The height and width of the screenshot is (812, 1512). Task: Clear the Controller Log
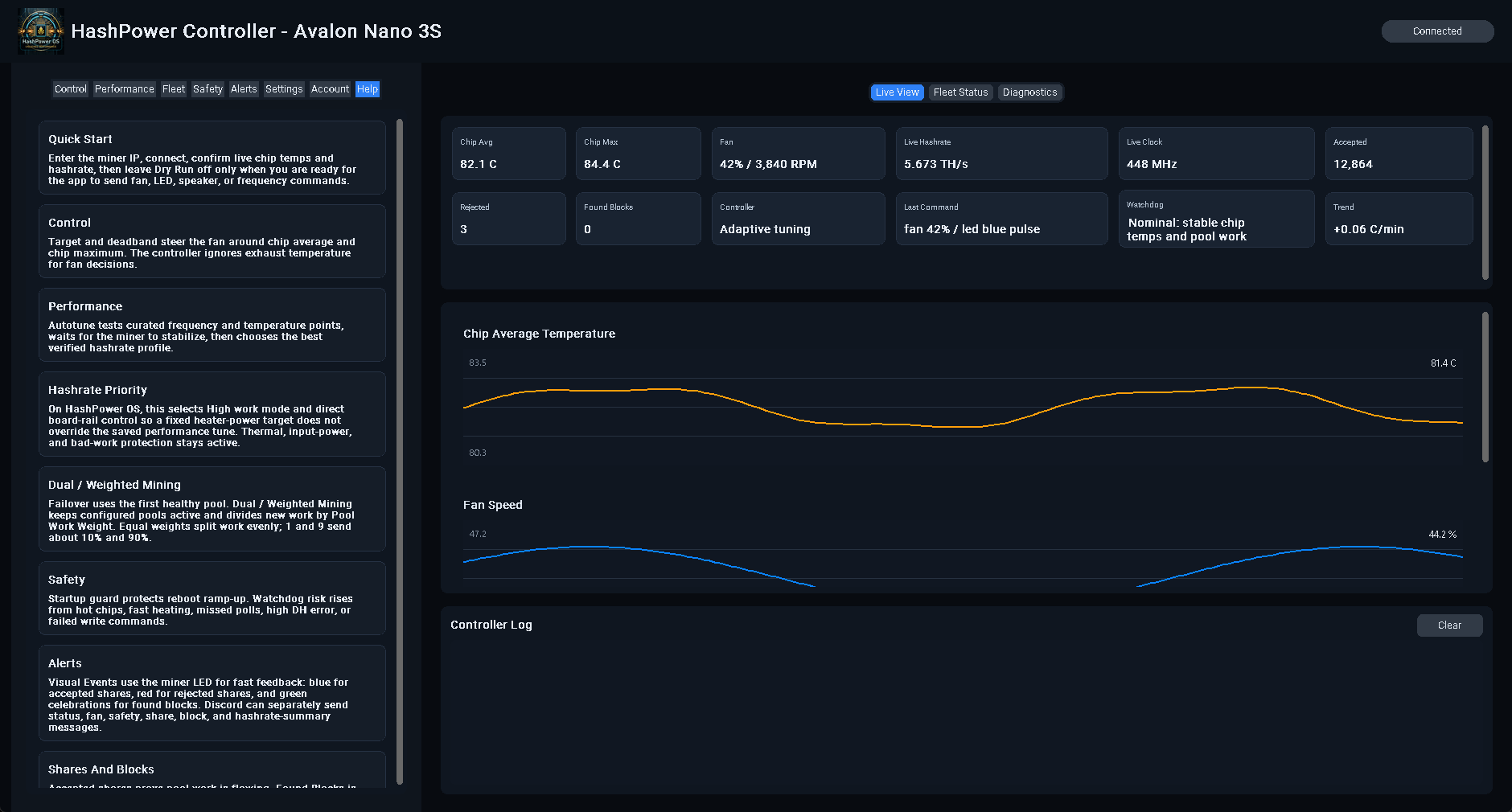click(1449, 625)
